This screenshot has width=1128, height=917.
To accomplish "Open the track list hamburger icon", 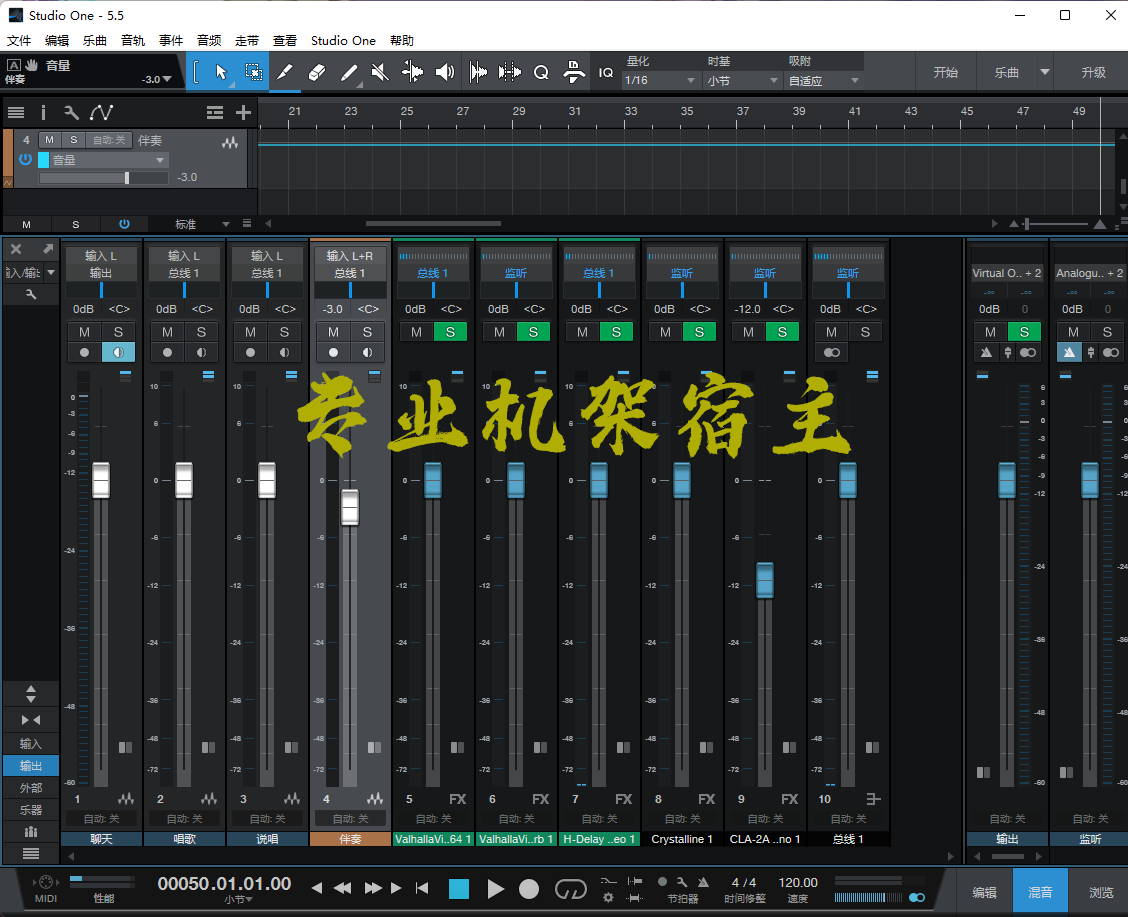I will (16, 112).
